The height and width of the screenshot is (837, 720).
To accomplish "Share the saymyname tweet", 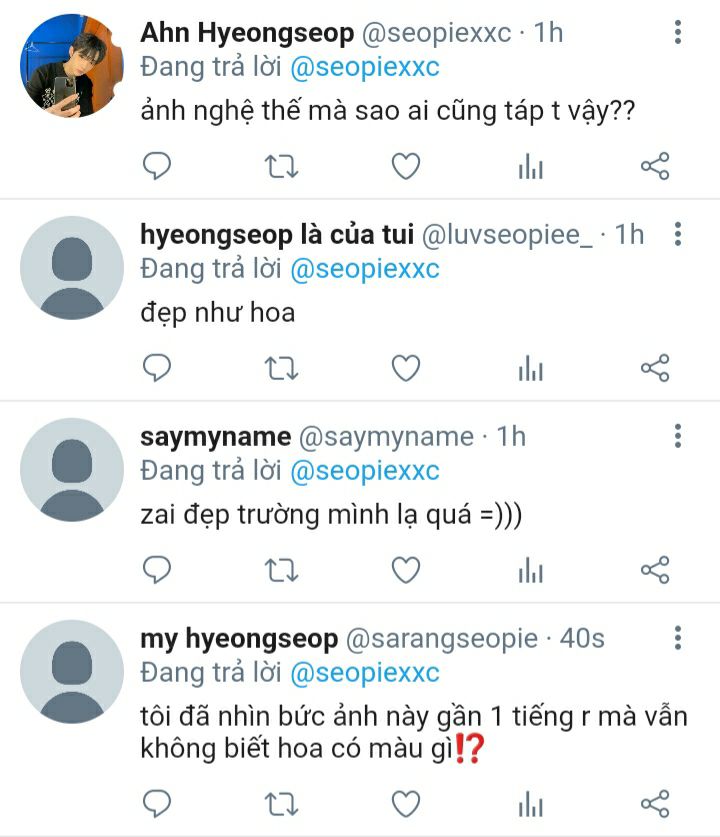I will point(655,570).
